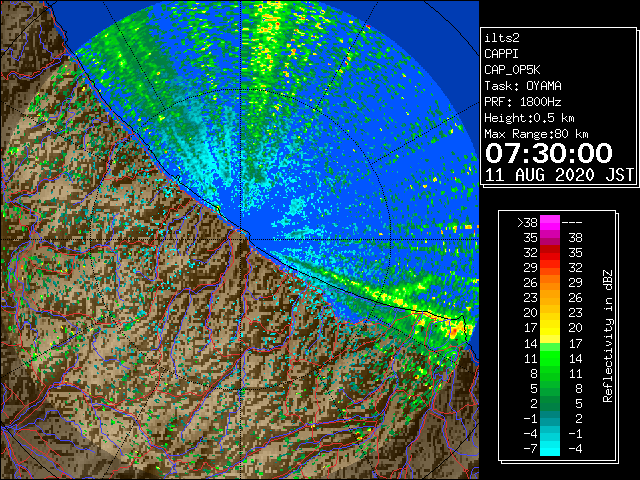Click the date '11 AUG 2020 JST'
Image resolution: width=640 pixels, height=480 pixels.
(x=559, y=175)
